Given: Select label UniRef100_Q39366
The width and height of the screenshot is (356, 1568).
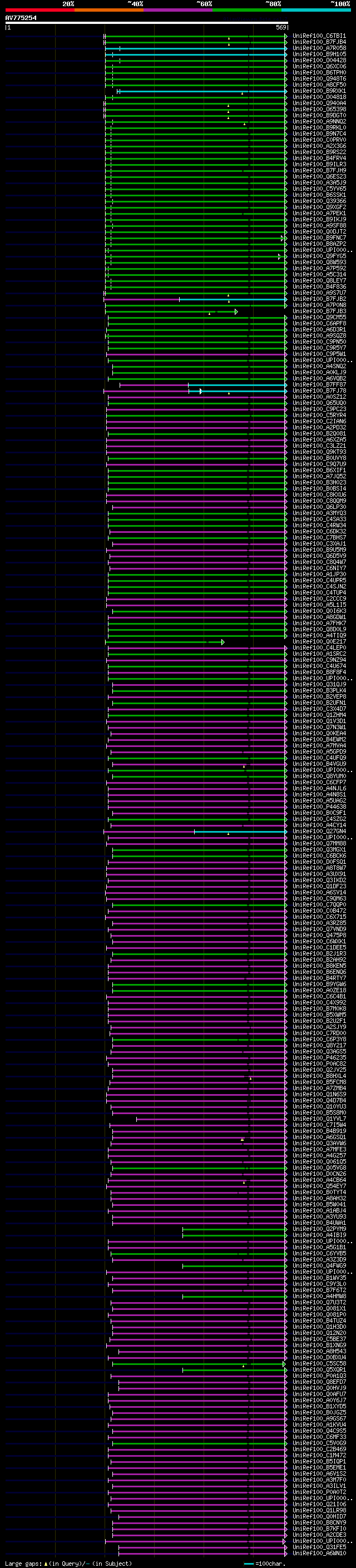Looking at the screenshot, I should point(319,201).
